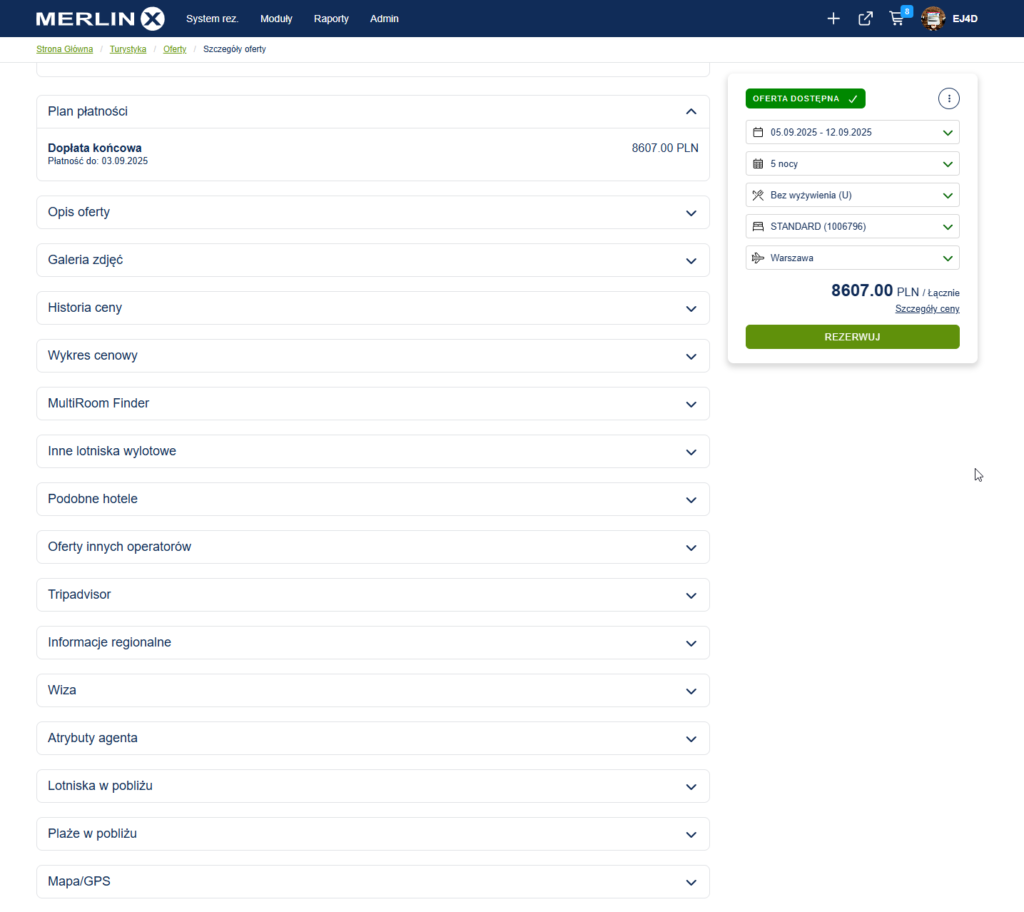Open the shopping cart icon
Screen dimensions: 1024x912
click(x=896, y=19)
